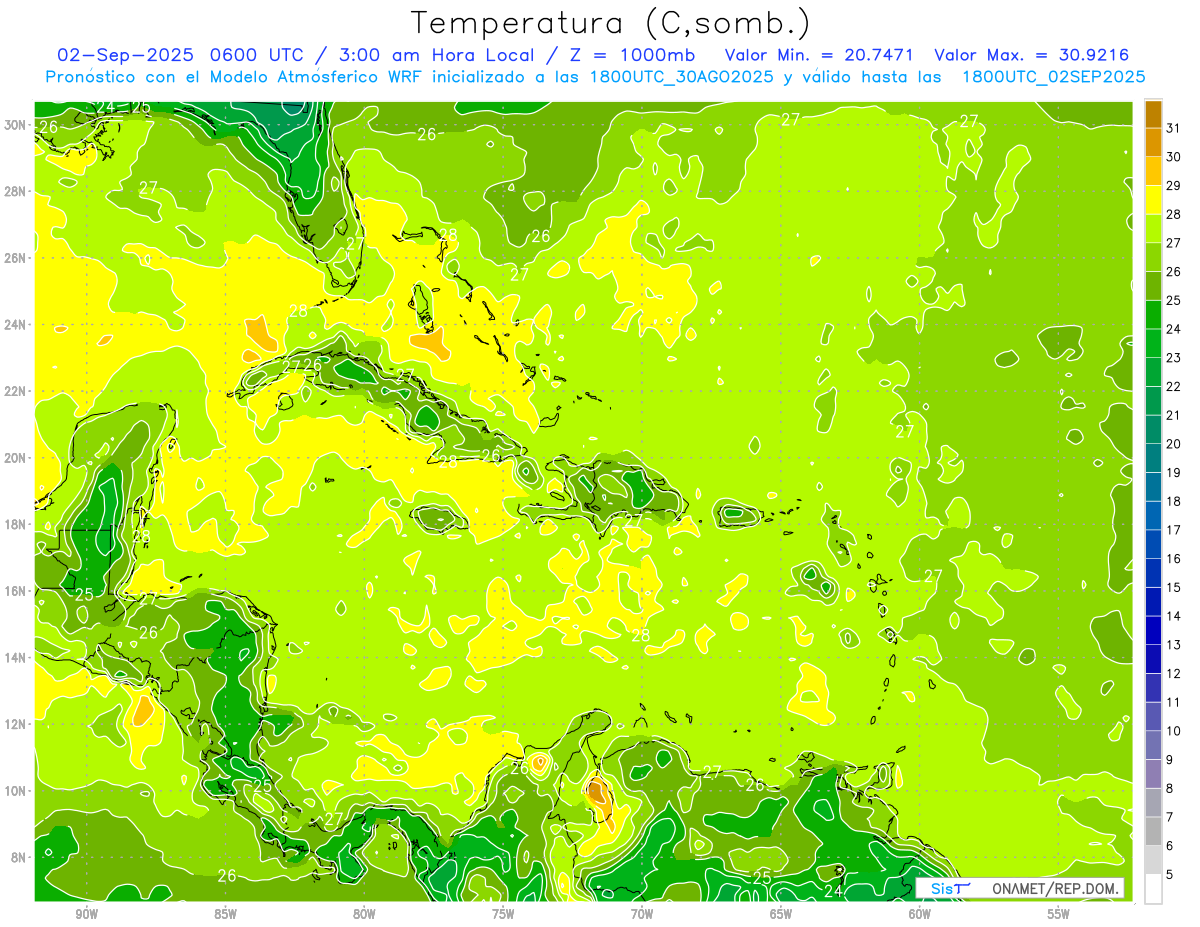1200x927 pixels.
Task: Click the "Sis" logo beside ONAMET
Action: [x=950, y=888]
